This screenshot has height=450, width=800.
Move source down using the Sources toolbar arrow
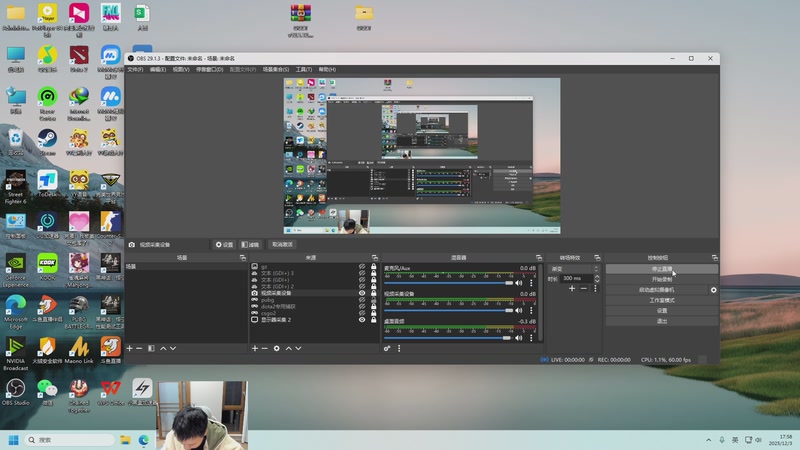[x=298, y=348]
